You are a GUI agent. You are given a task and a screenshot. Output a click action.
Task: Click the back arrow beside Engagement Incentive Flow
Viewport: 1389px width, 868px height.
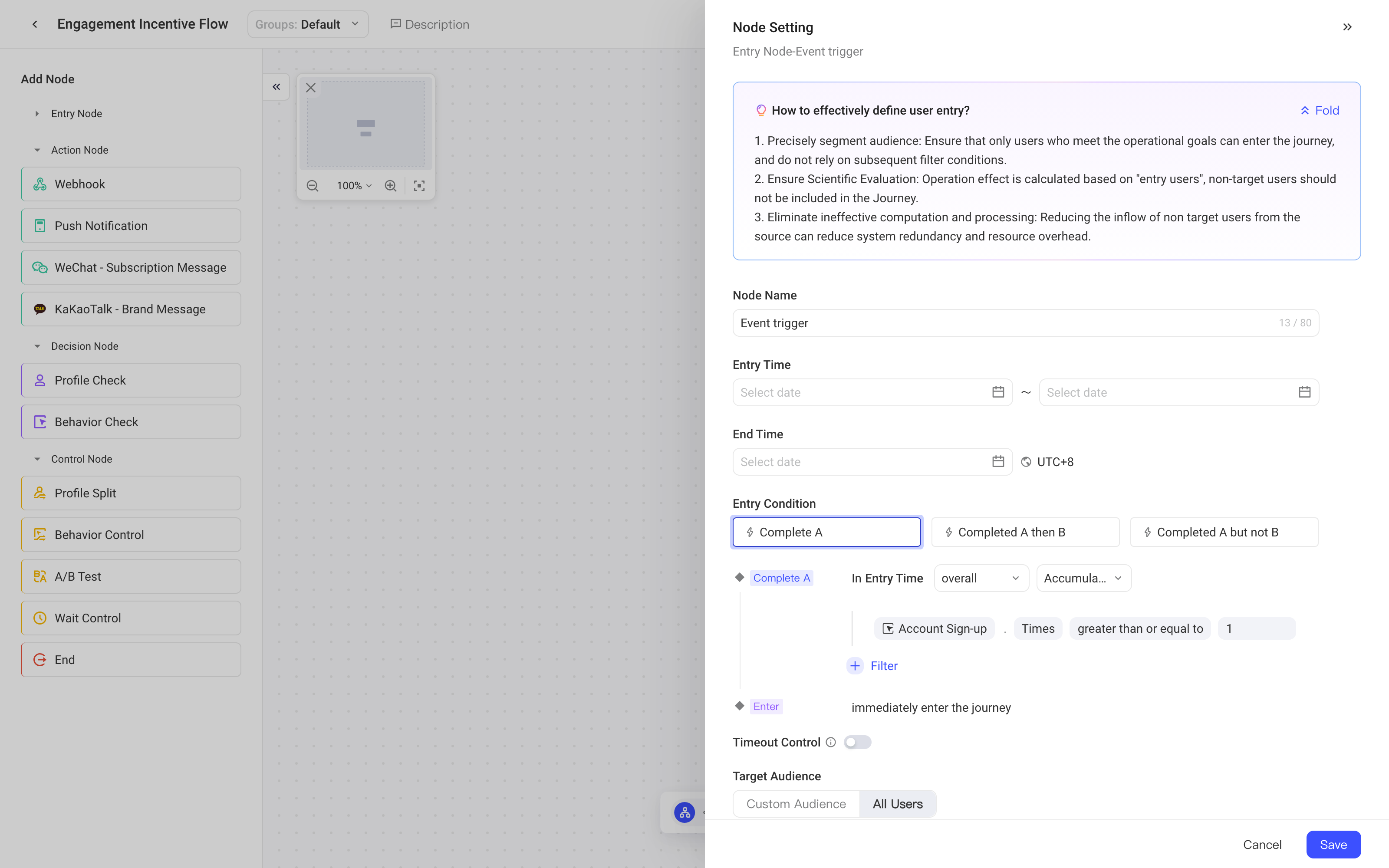tap(35, 24)
